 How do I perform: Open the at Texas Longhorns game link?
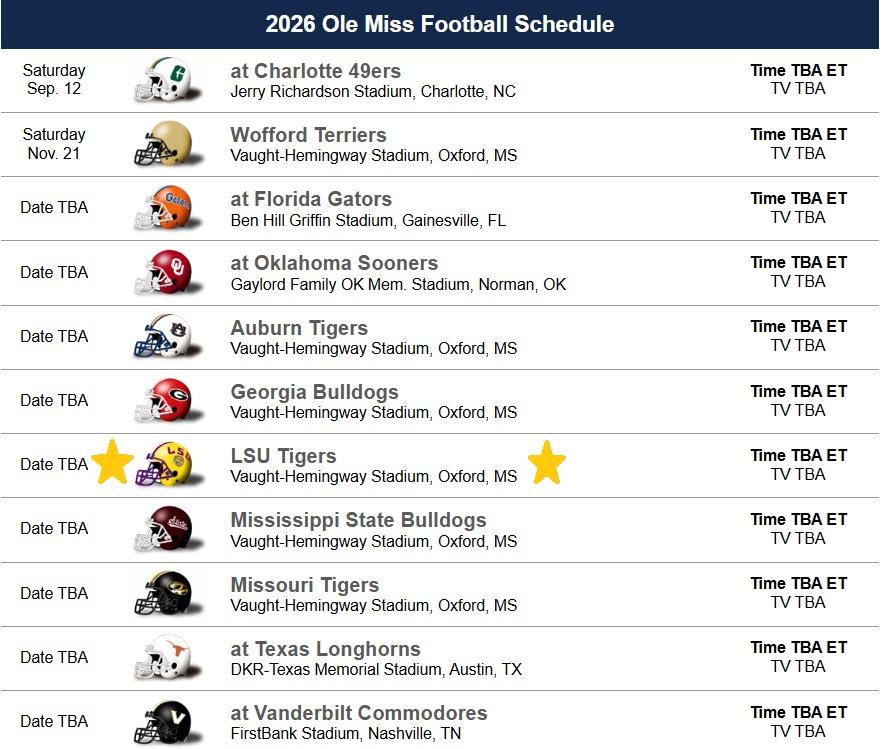click(325, 649)
